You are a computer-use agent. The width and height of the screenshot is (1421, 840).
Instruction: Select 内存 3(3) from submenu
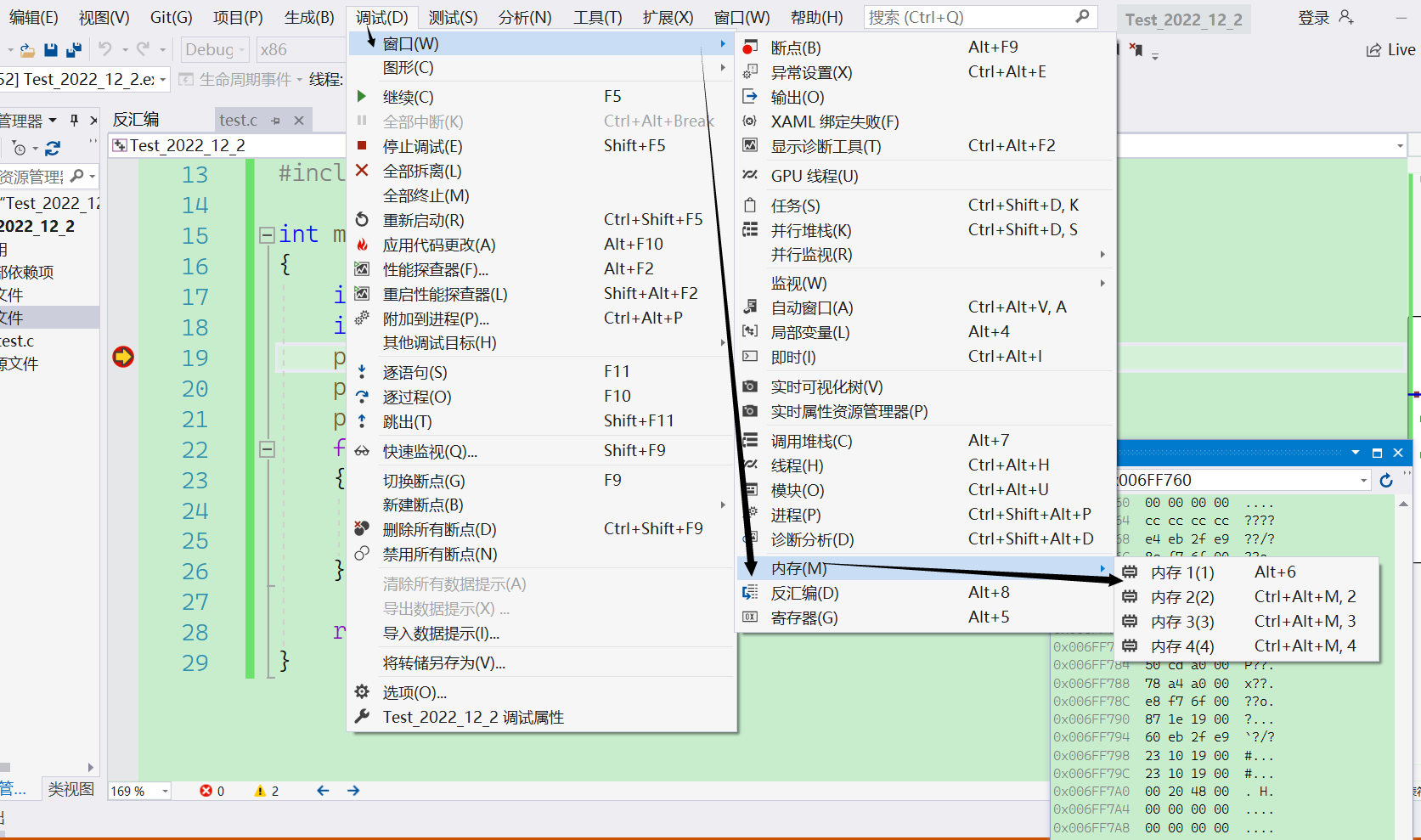pyautogui.click(x=1246, y=622)
